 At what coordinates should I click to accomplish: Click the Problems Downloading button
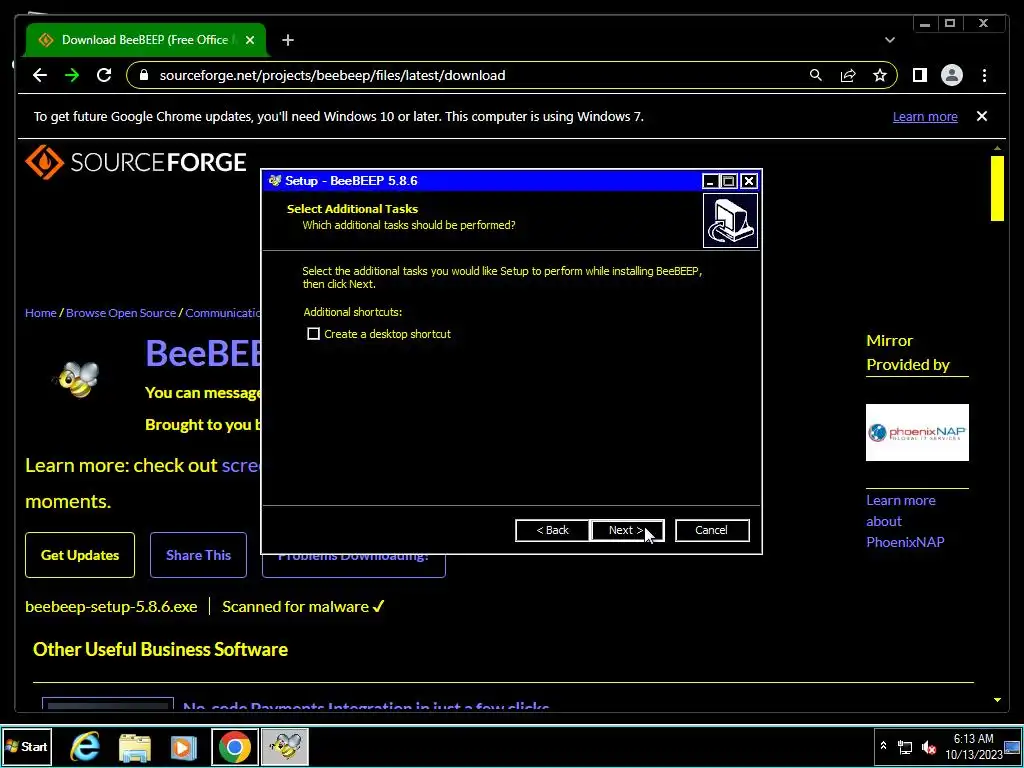(353, 565)
